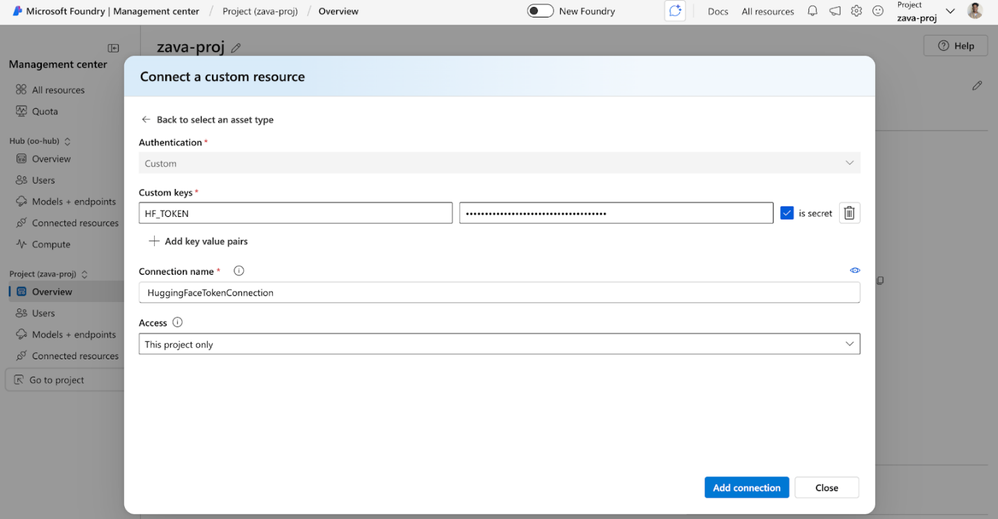Open project Connected resources
Screen dimensions: 998x519
point(75,355)
